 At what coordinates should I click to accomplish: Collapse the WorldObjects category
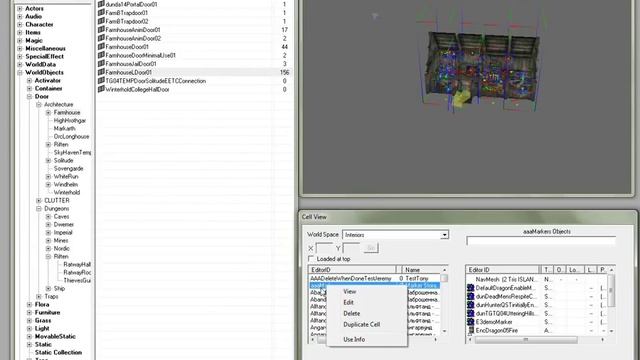click(x=20, y=73)
